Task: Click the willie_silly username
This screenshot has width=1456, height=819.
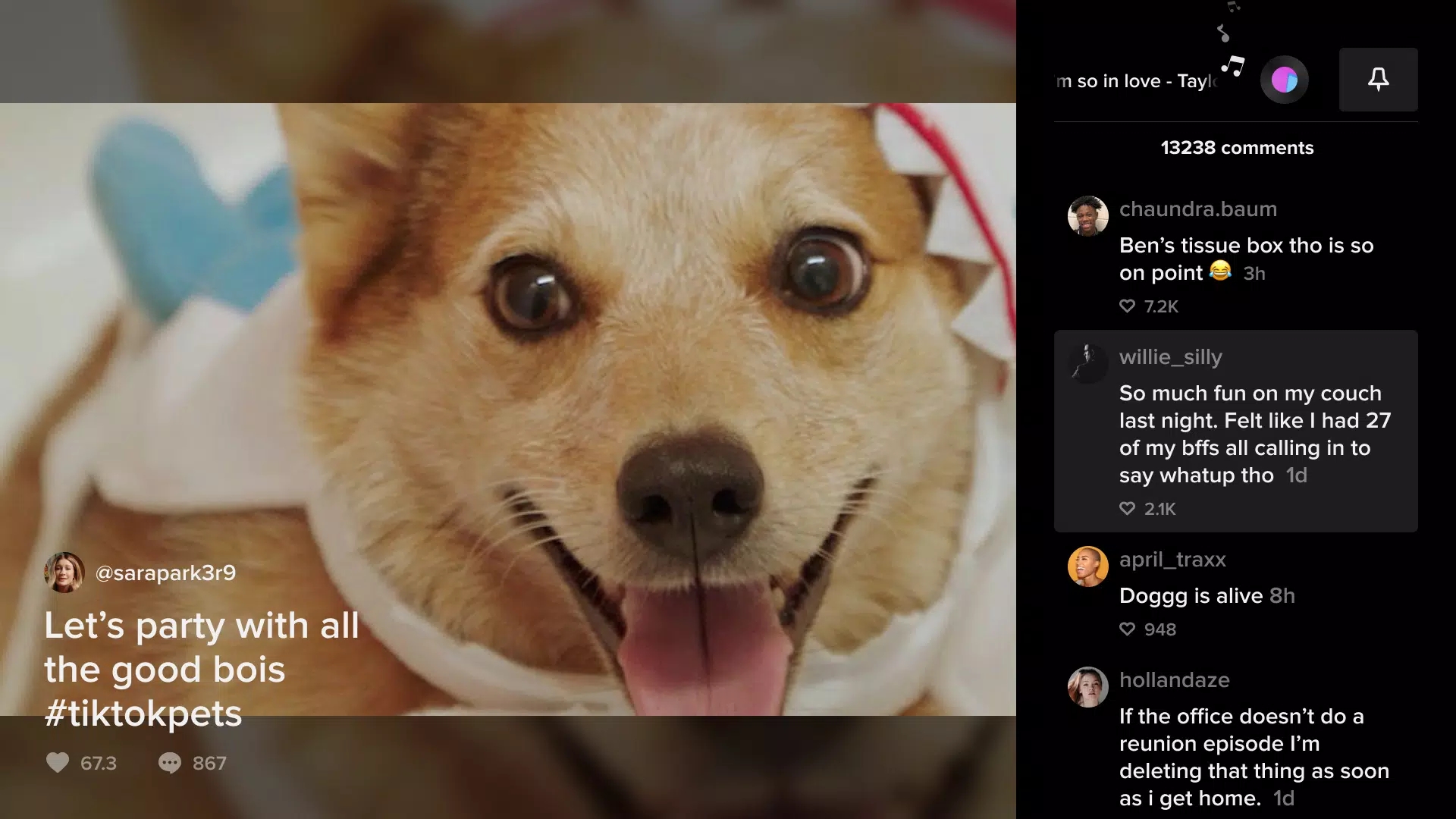Action: coord(1171,357)
